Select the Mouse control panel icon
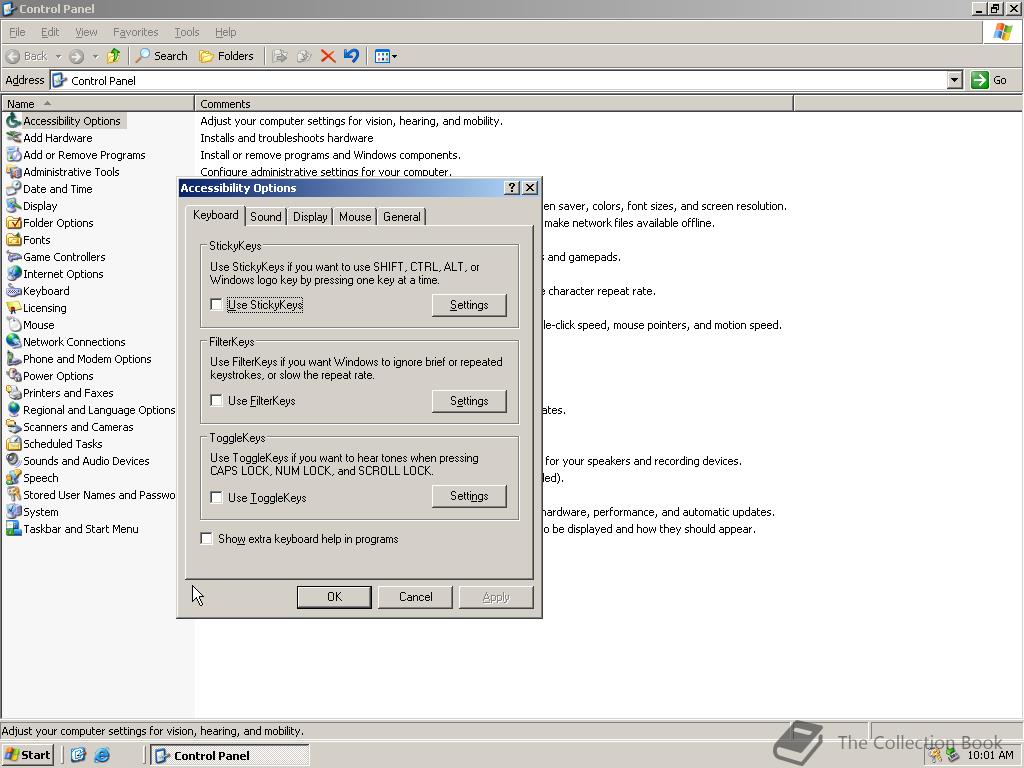Image resolution: width=1024 pixels, height=768 pixels. click(x=13, y=325)
